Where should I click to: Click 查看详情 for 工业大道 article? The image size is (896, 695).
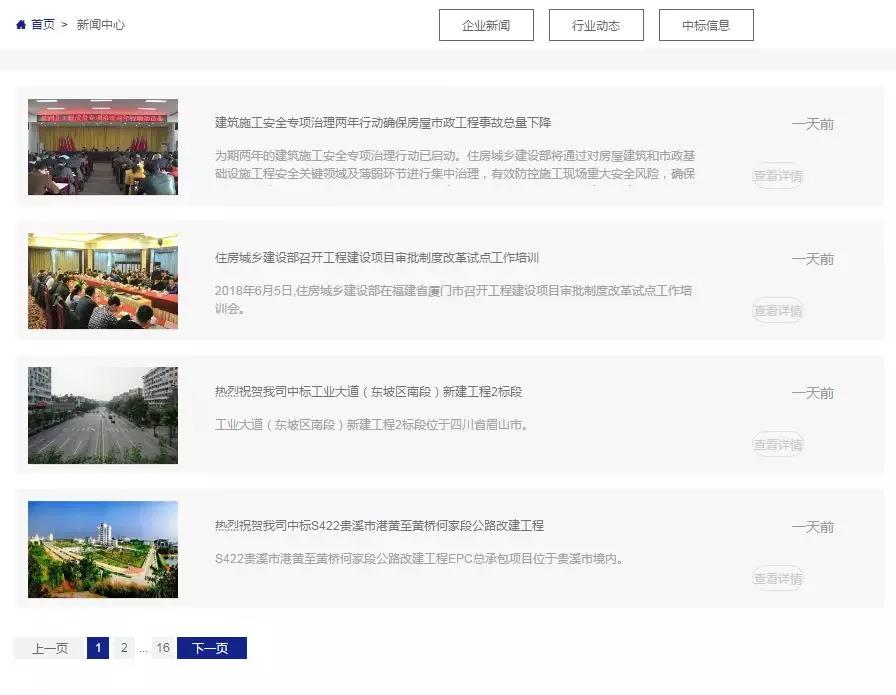[778, 445]
